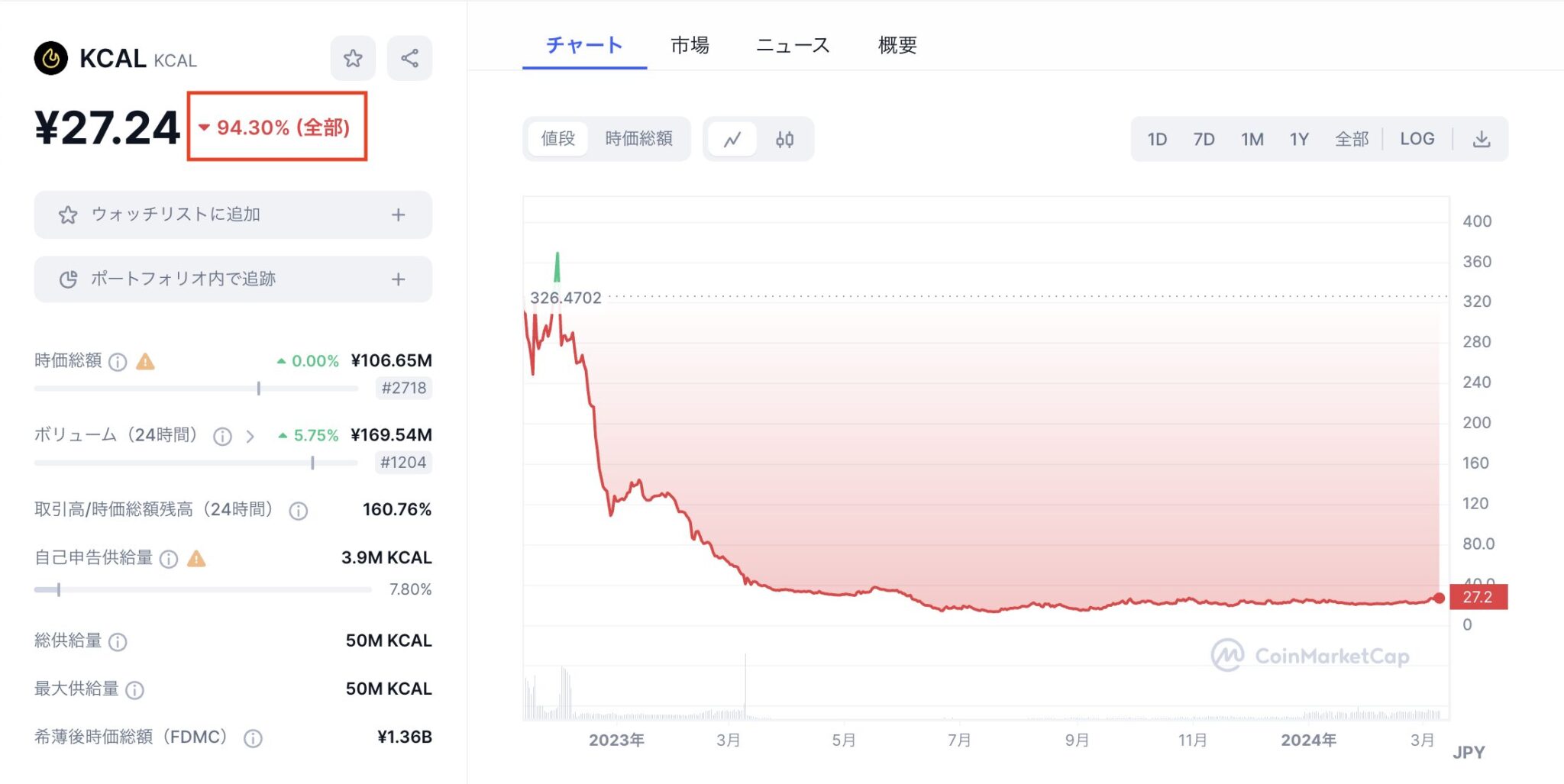
Task: Click the CoinMarketCap watermark logo
Action: click(x=1230, y=654)
